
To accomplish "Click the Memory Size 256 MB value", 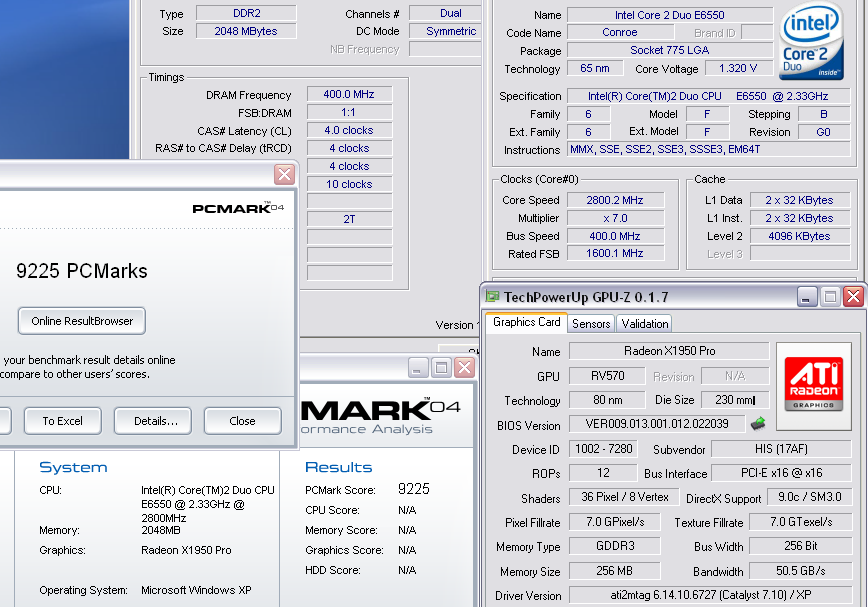I will point(615,570).
